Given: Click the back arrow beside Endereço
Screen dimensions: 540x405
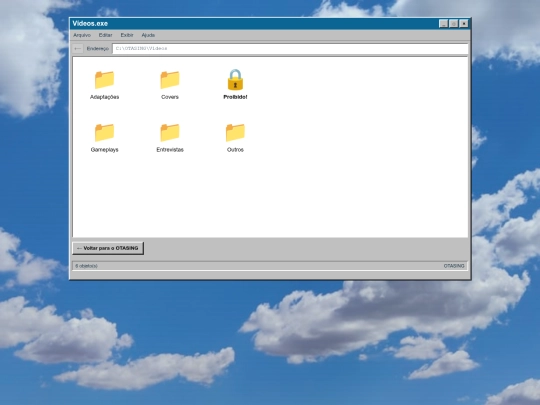Looking at the screenshot, I should (x=78, y=49).
